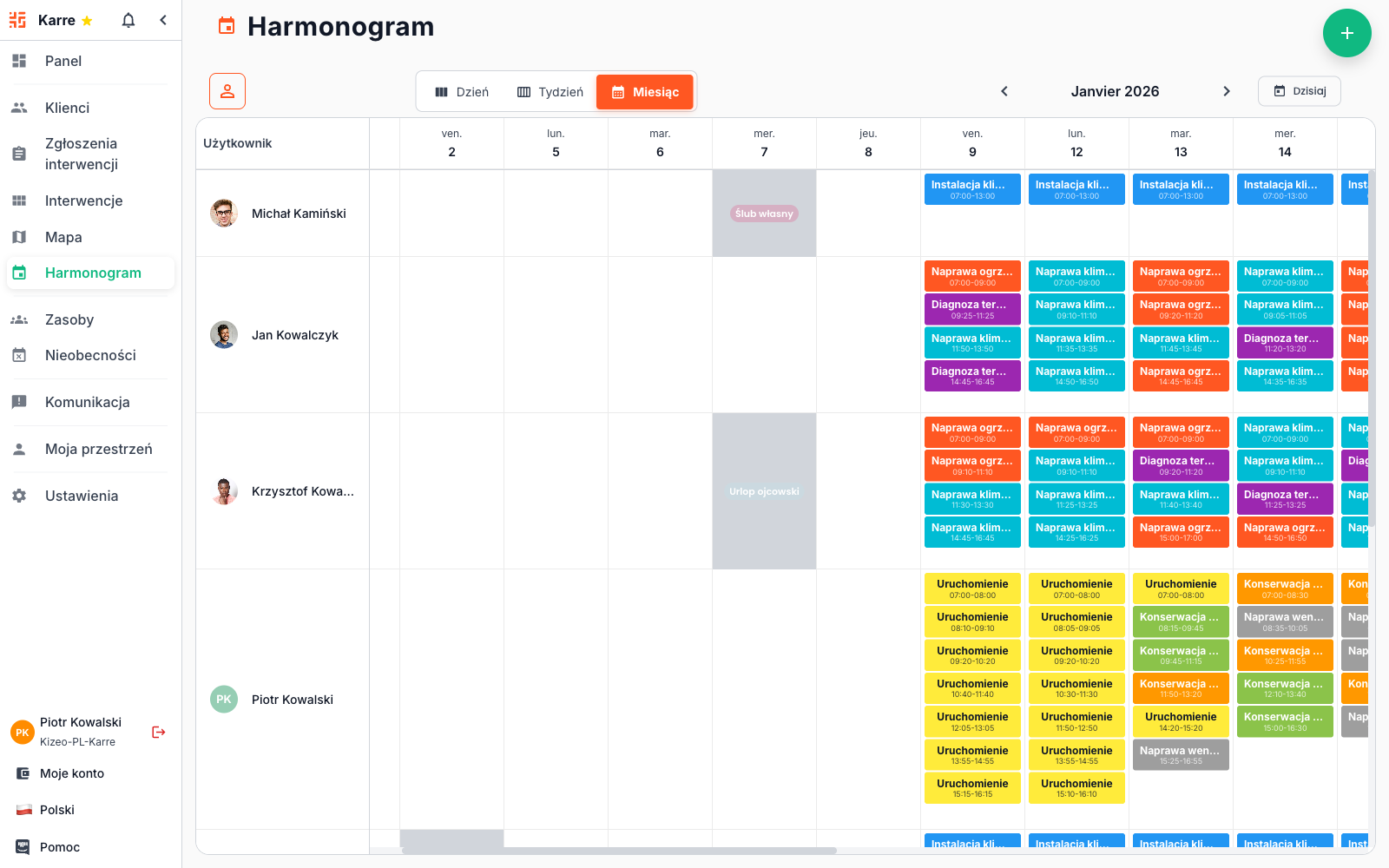The image size is (1389, 868).
Task: Click the Dzisiaj button
Action: tap(1299, 91)
